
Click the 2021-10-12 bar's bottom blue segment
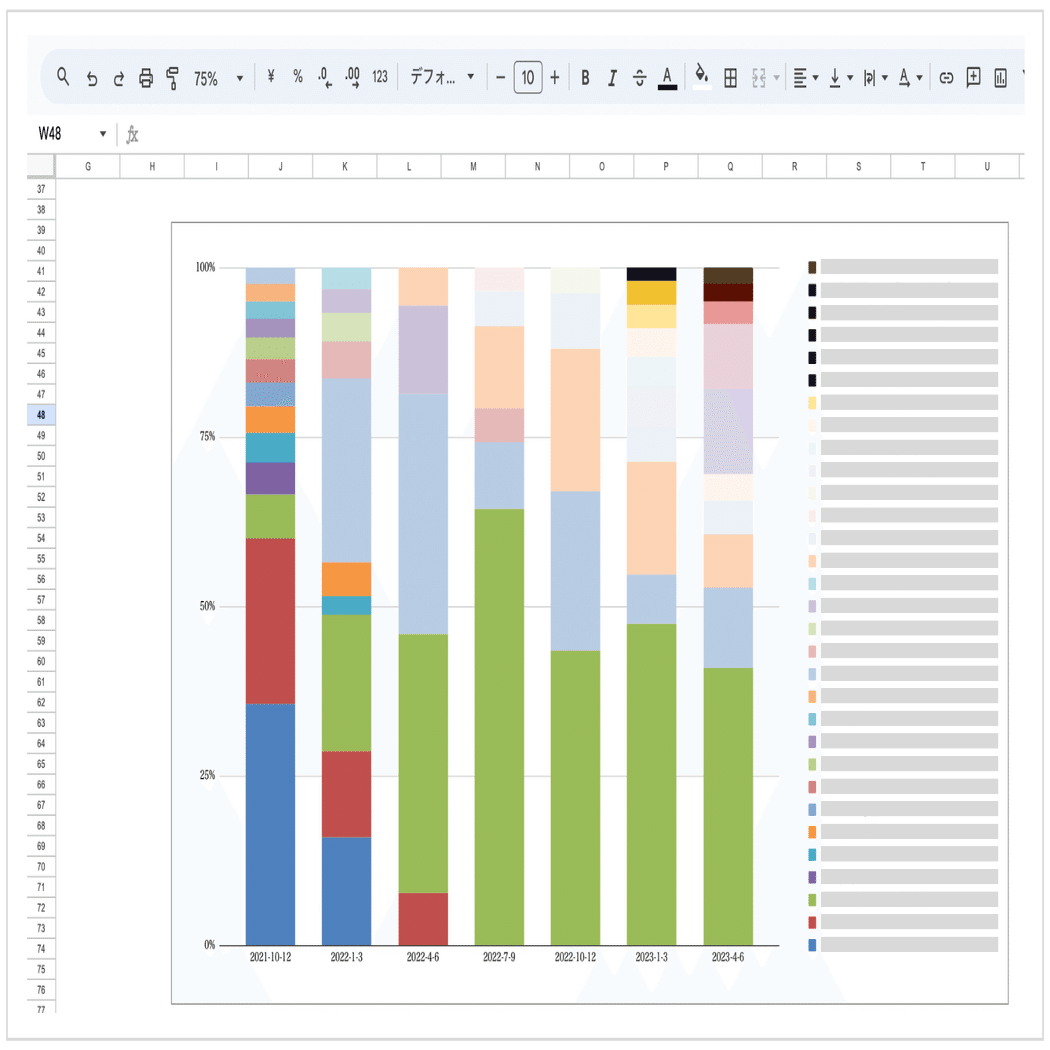pyautogui.click(x=271, y=824)
